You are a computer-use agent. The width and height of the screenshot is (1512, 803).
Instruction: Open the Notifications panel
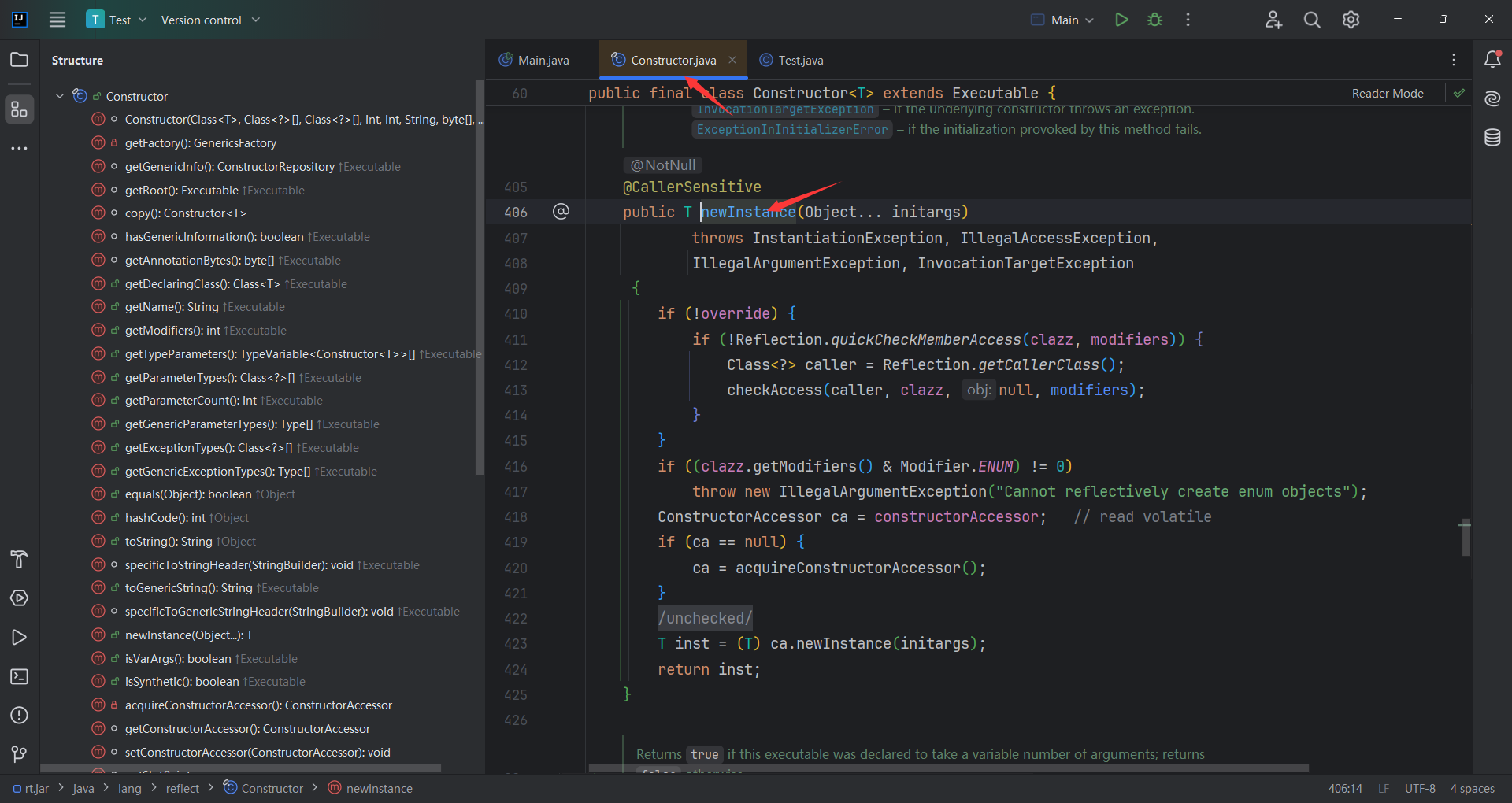tap(1492, 60)
